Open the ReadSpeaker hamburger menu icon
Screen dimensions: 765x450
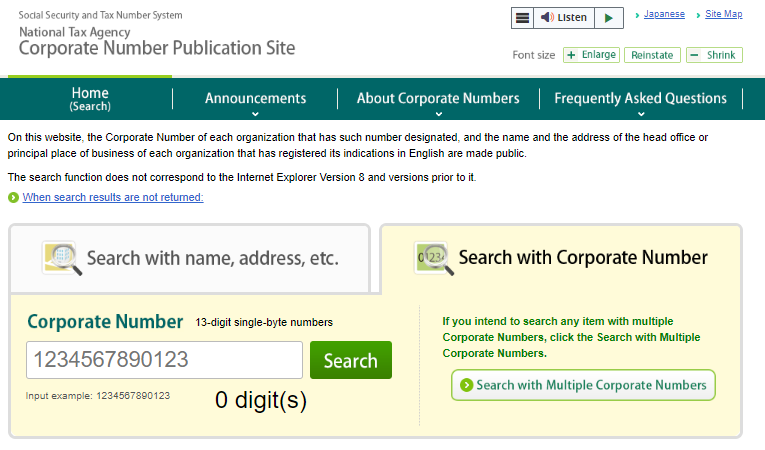pos(522,18)
